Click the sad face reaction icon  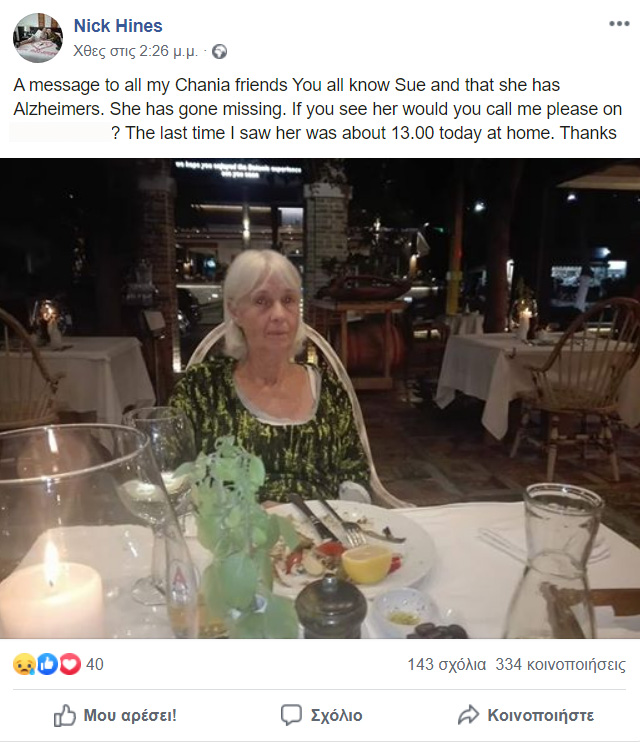point(23,664)
